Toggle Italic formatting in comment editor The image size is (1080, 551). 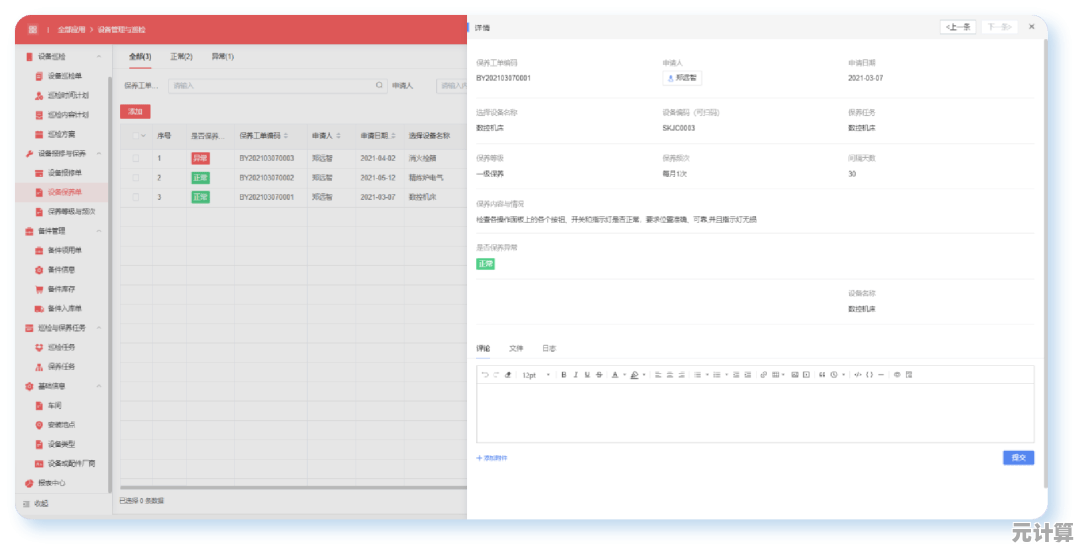pos(575,375)
